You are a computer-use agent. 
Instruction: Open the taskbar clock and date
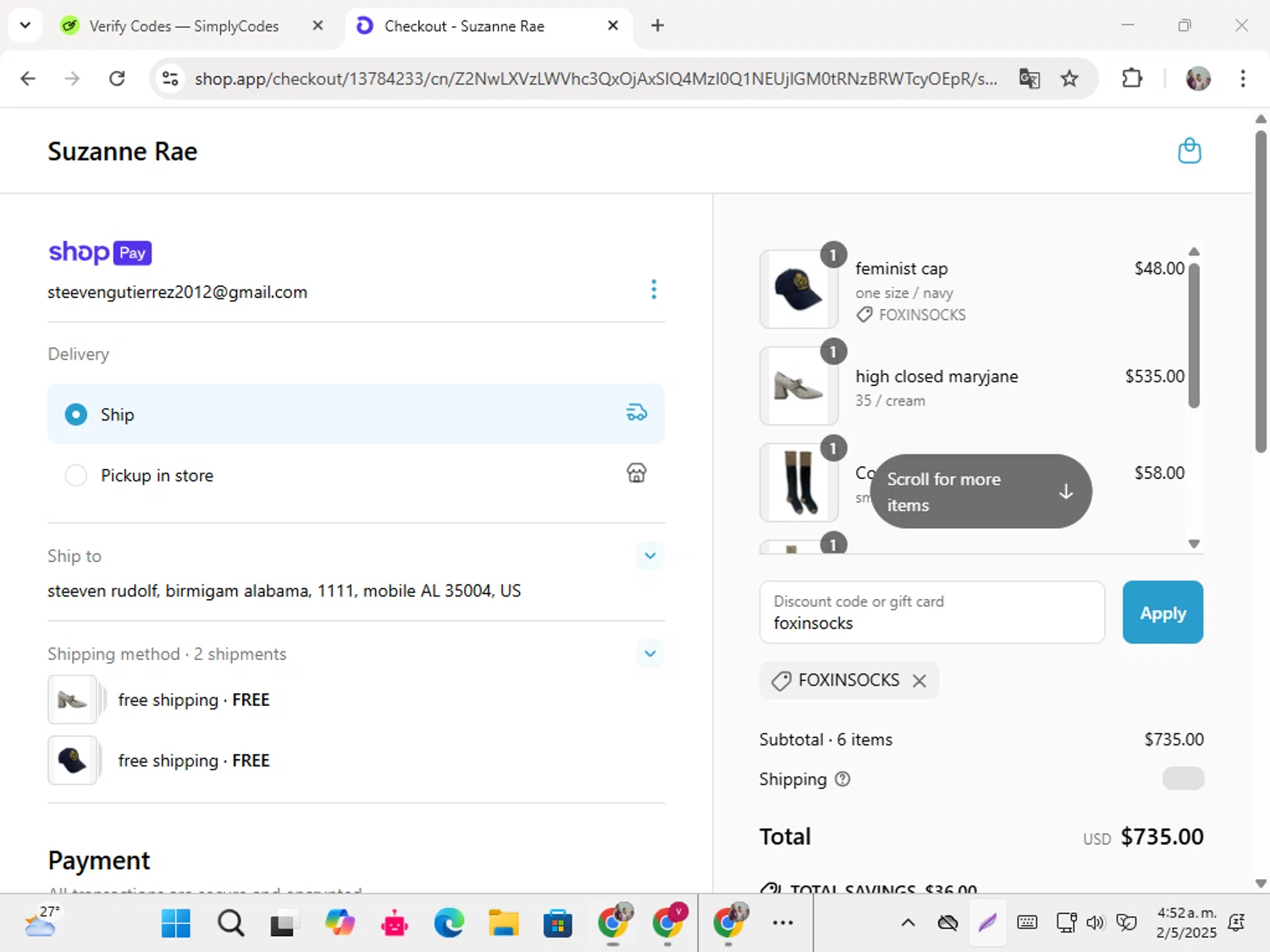tap(1186, 922)
